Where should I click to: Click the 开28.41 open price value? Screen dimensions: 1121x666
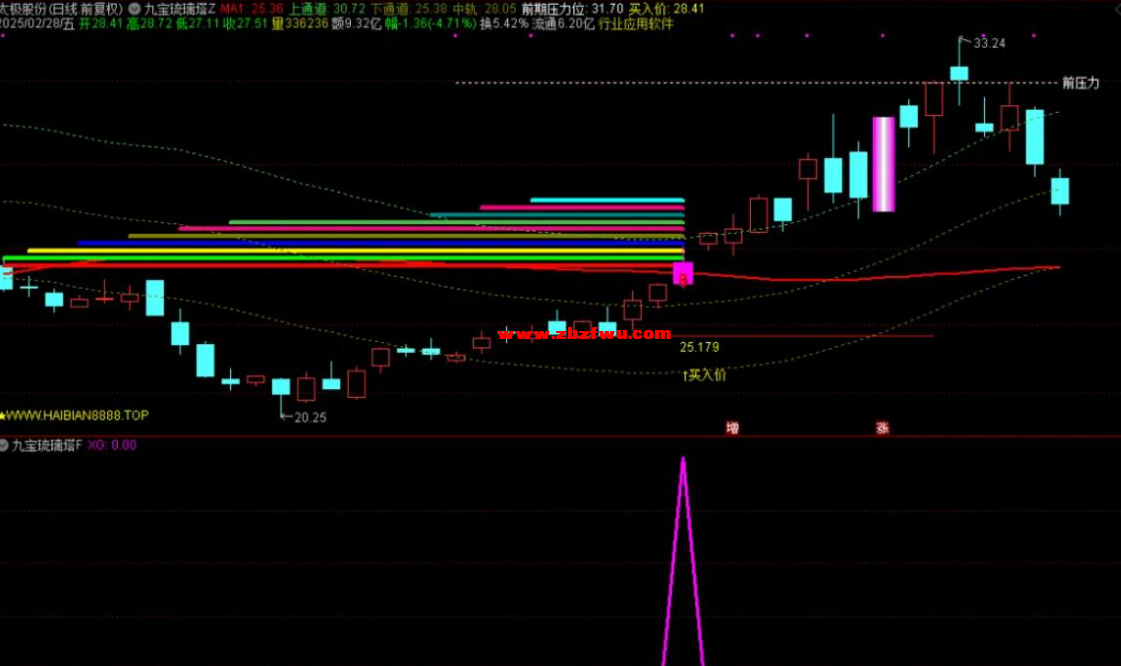tap(101, 24)
